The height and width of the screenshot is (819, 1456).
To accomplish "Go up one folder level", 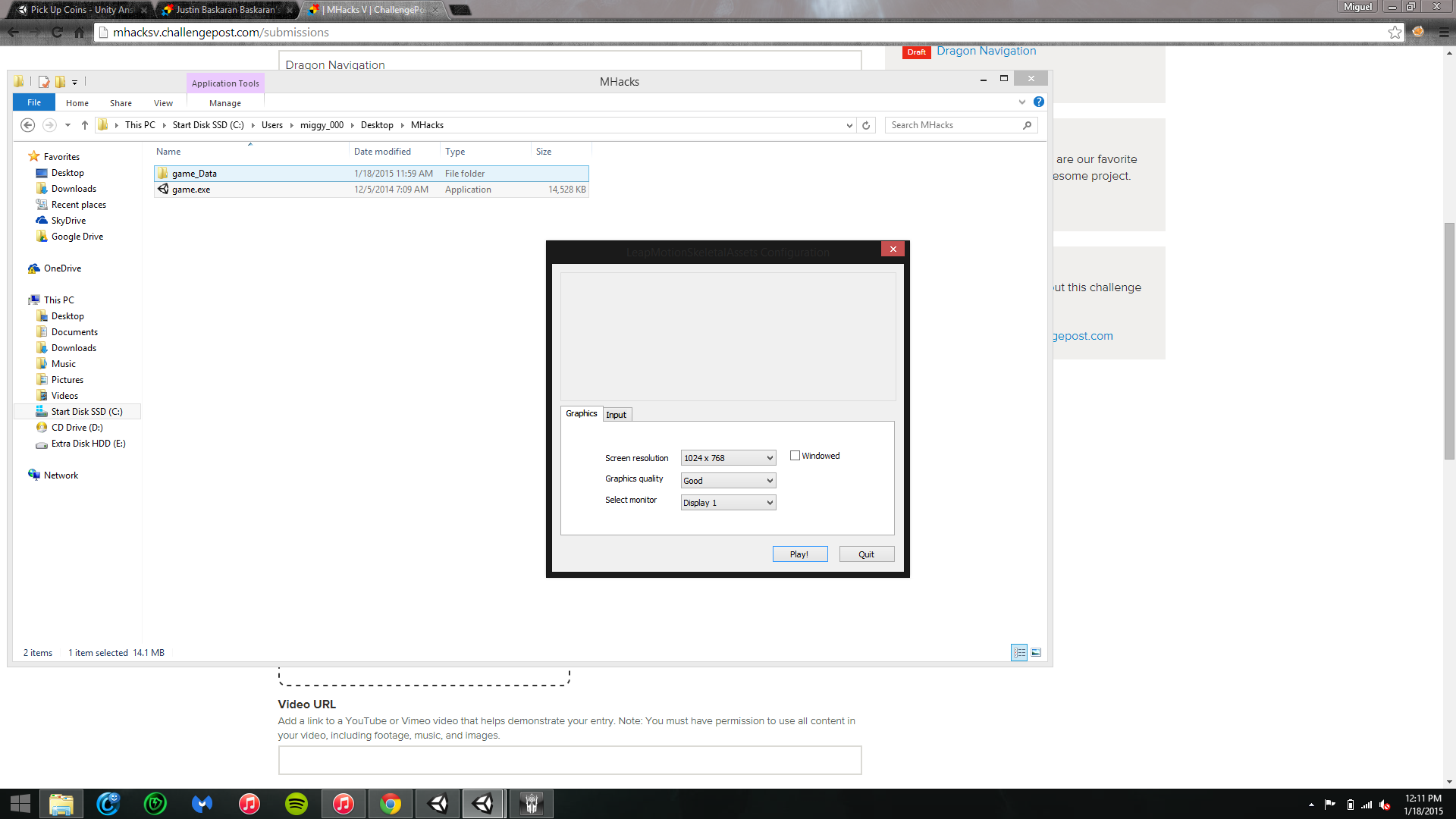I will (x=85, y=125).
